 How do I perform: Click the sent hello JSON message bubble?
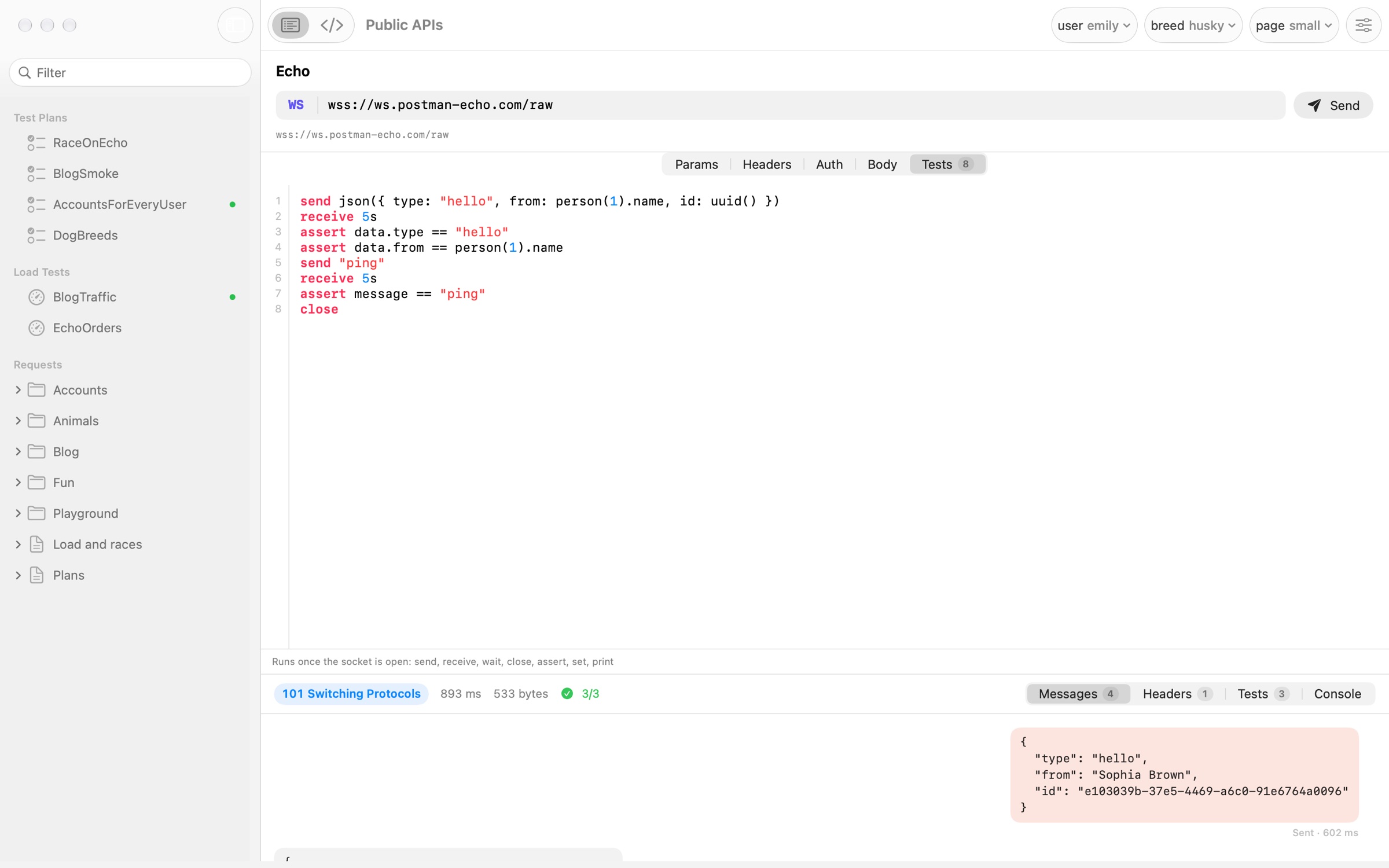tap(1184, 775)
